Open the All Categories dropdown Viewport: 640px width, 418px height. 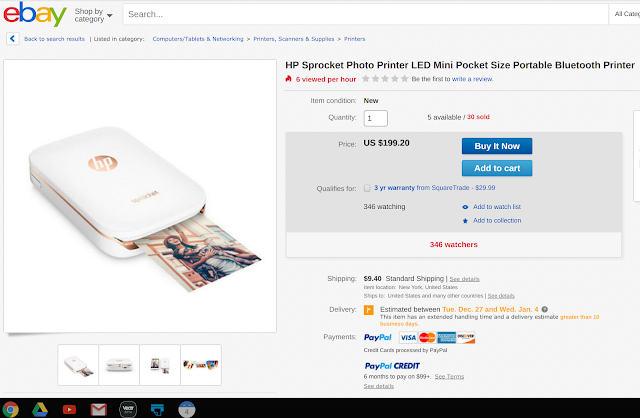(x=624, y=14)
